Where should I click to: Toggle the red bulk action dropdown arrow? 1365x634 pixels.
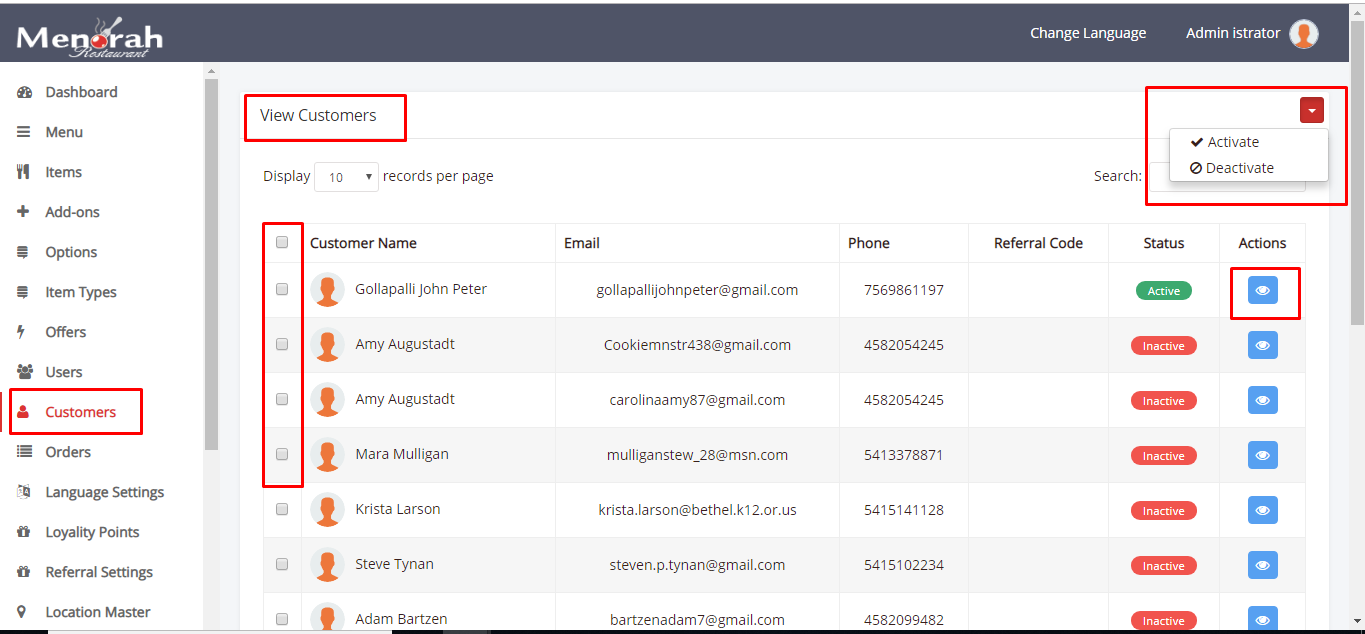pyautogui.click(x=1311, y=110)
